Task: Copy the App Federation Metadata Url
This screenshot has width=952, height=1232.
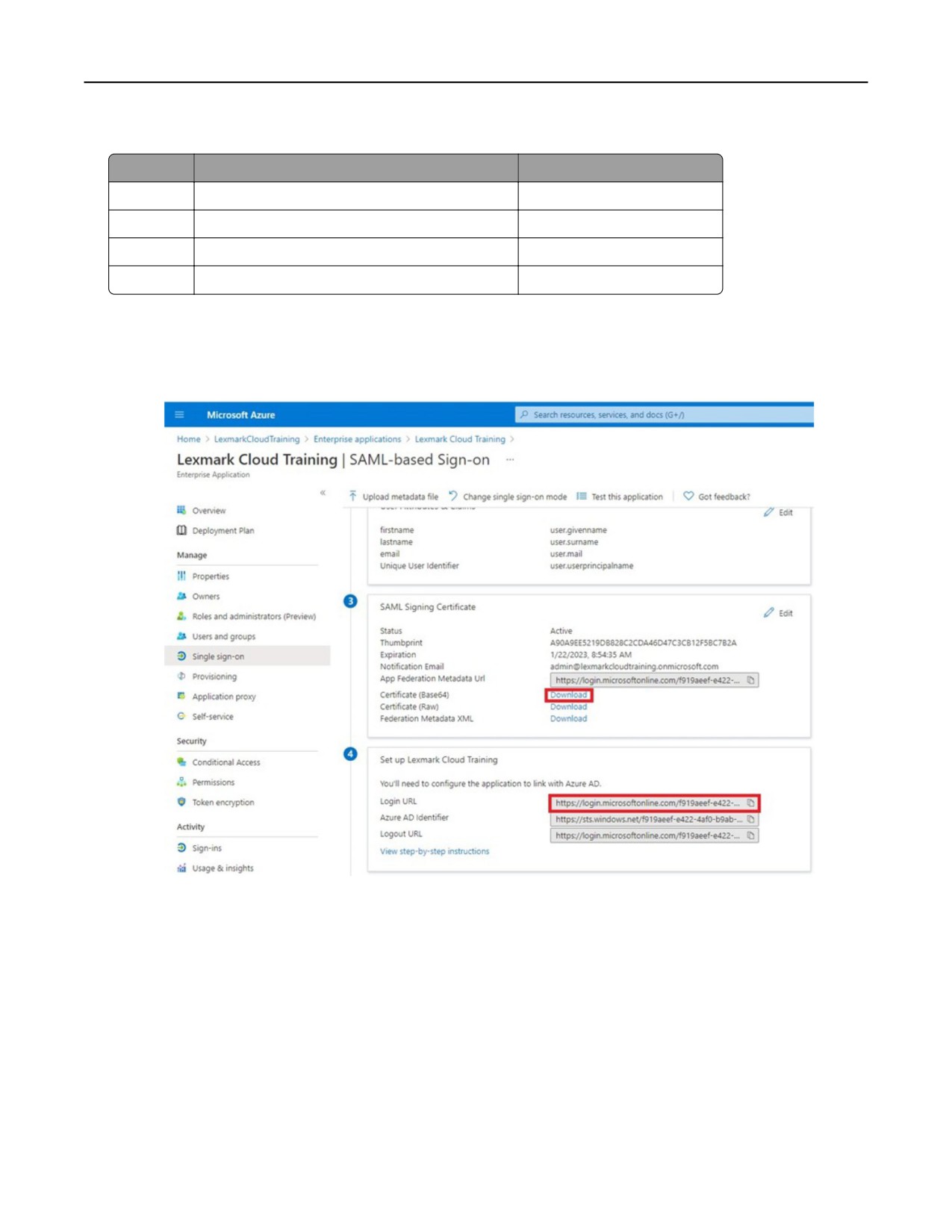Action: [750, 680]
